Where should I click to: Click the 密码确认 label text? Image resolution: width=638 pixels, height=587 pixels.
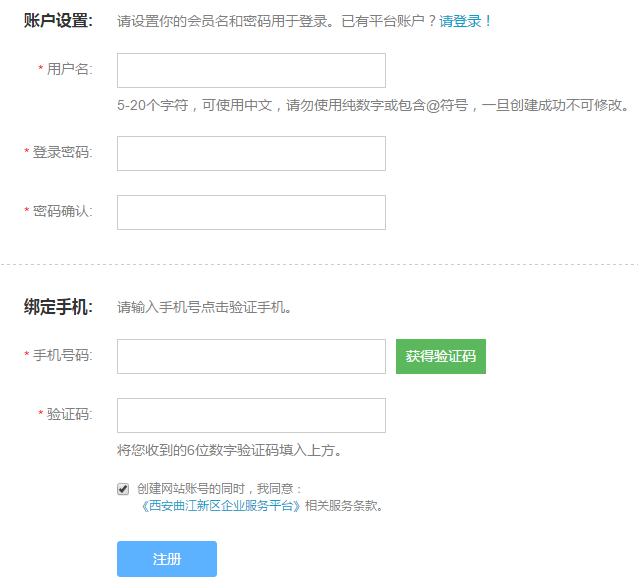click(x=63, y=211)
